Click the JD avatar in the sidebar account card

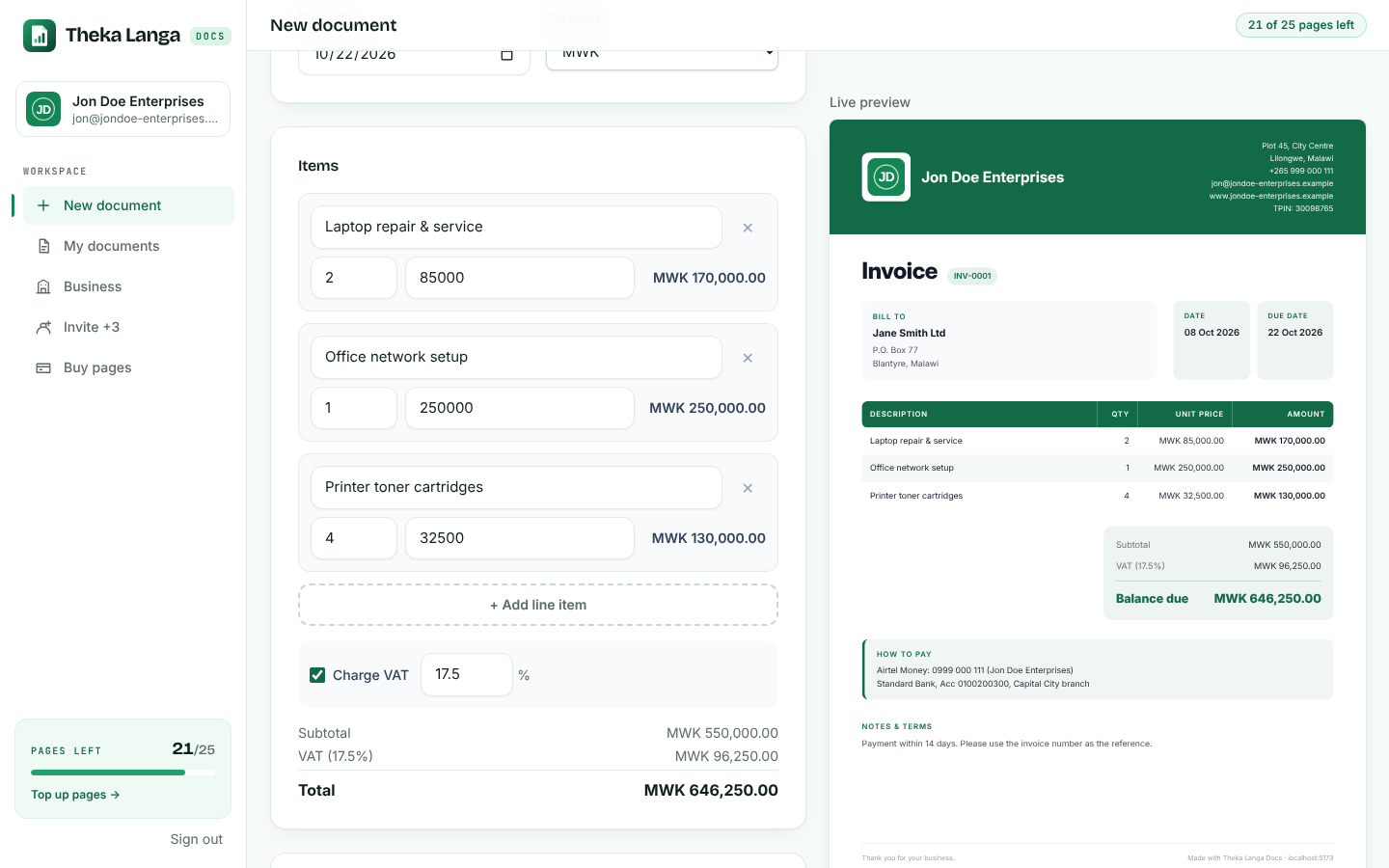(43, 109)
